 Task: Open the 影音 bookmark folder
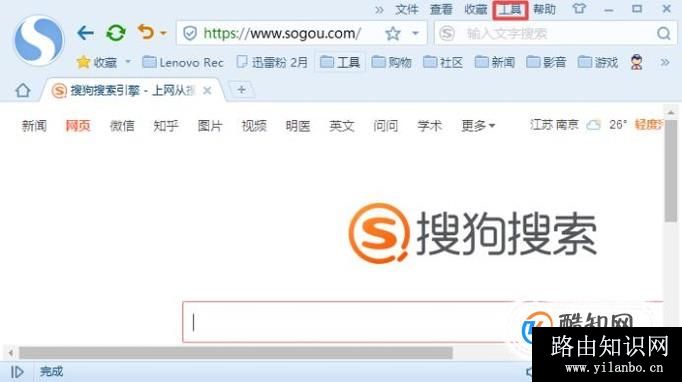(546, 63)
